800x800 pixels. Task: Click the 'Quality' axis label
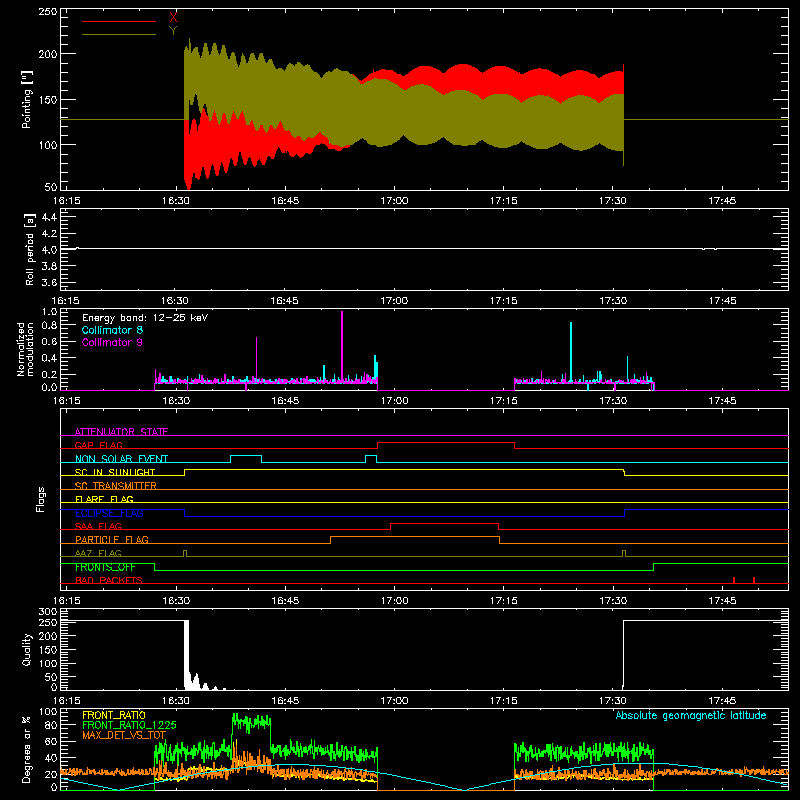point(27,649)
